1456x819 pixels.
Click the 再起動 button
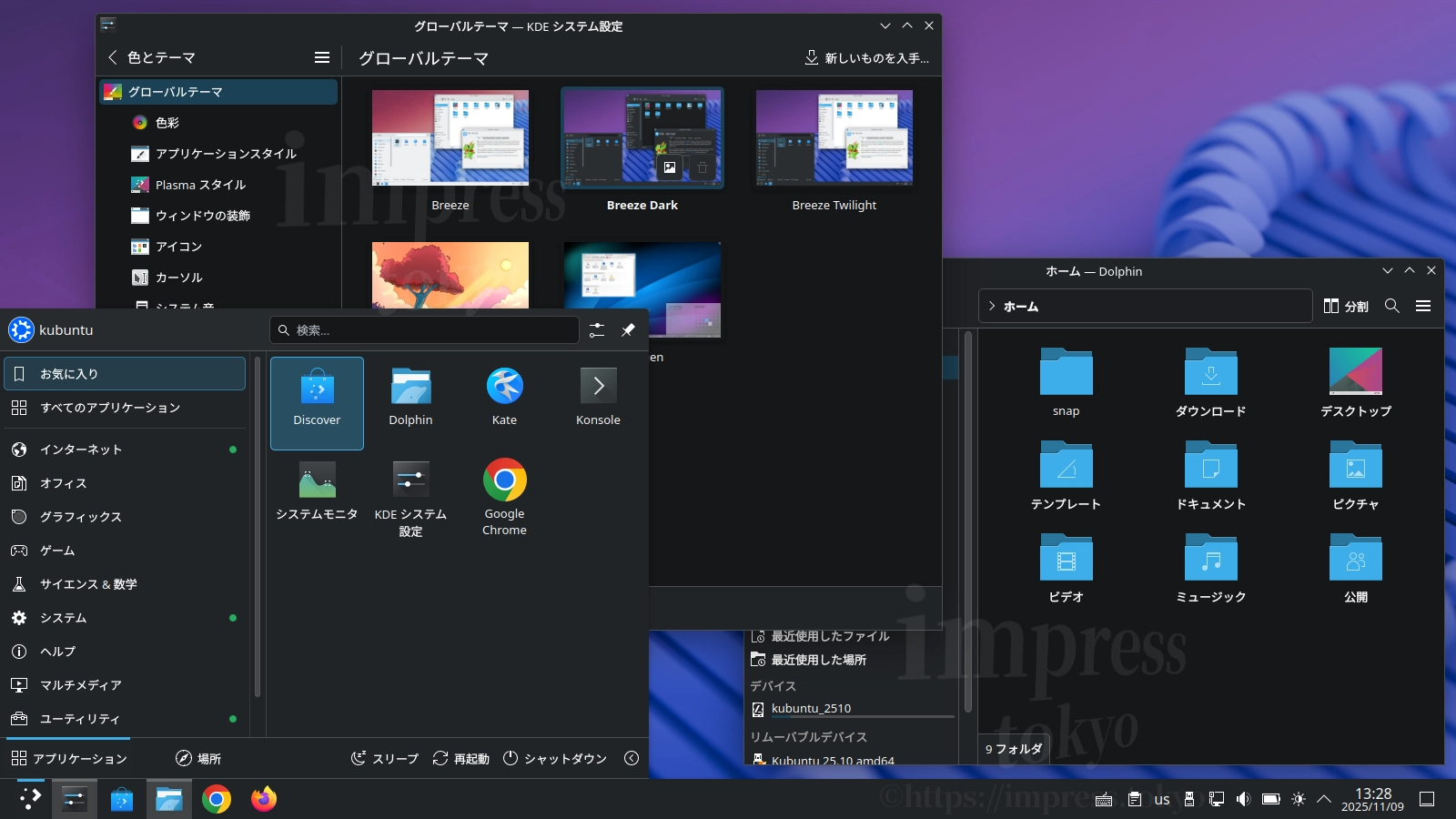pos(461,759)
